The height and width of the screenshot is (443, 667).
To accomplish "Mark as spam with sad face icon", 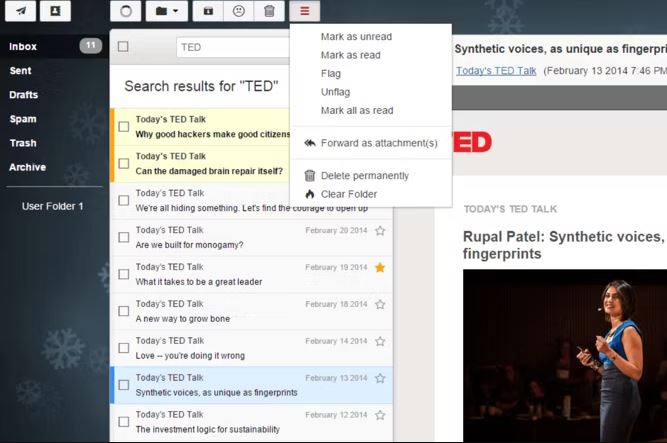I will (239, 11).
